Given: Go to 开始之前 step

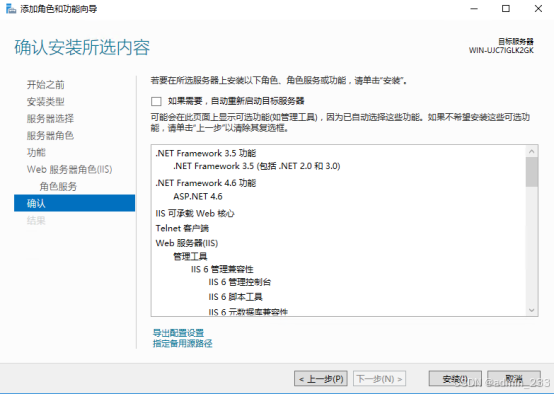Looking at the screenshot, I should click(46, 85).
